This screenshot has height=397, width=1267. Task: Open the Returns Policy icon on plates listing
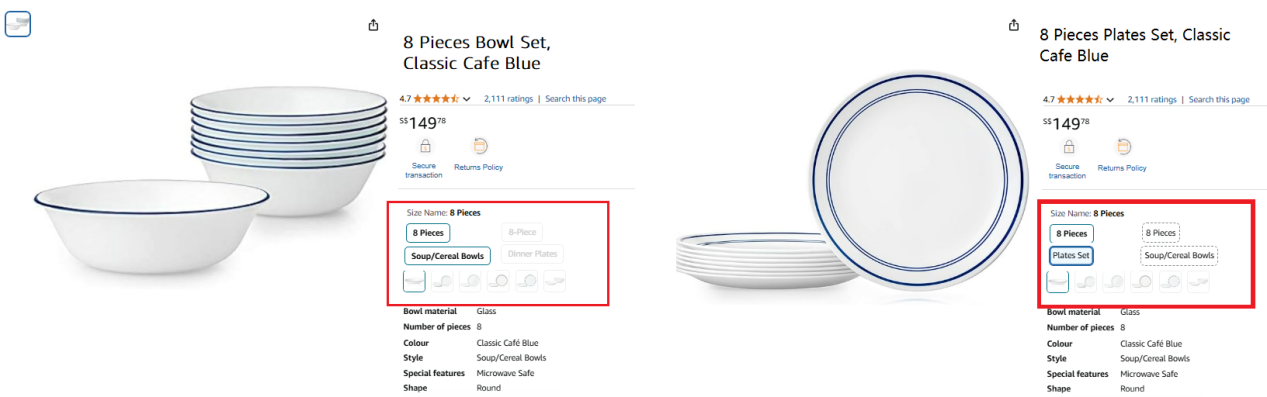(1124, 146)
